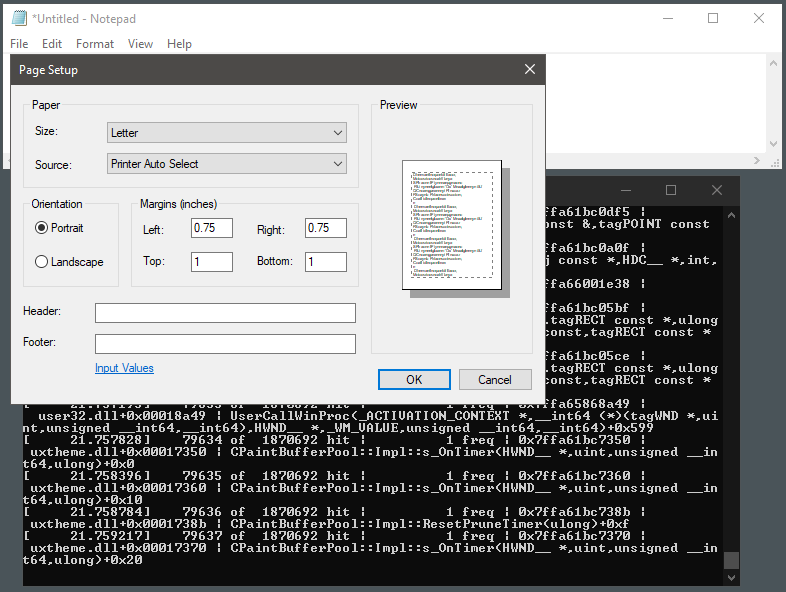This screenshot has width=786, height=592.
Task: Select Landscape orientation
Action: (69, 262)
